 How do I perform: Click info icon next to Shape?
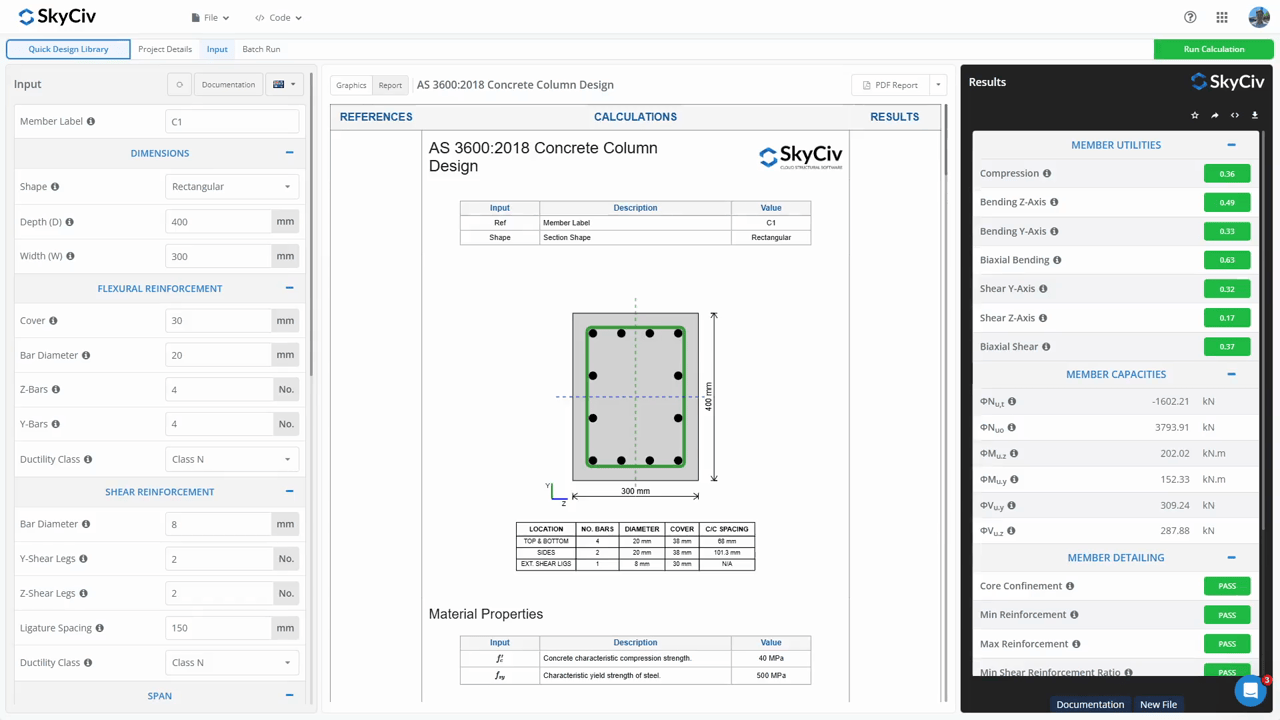pos(55,187)
